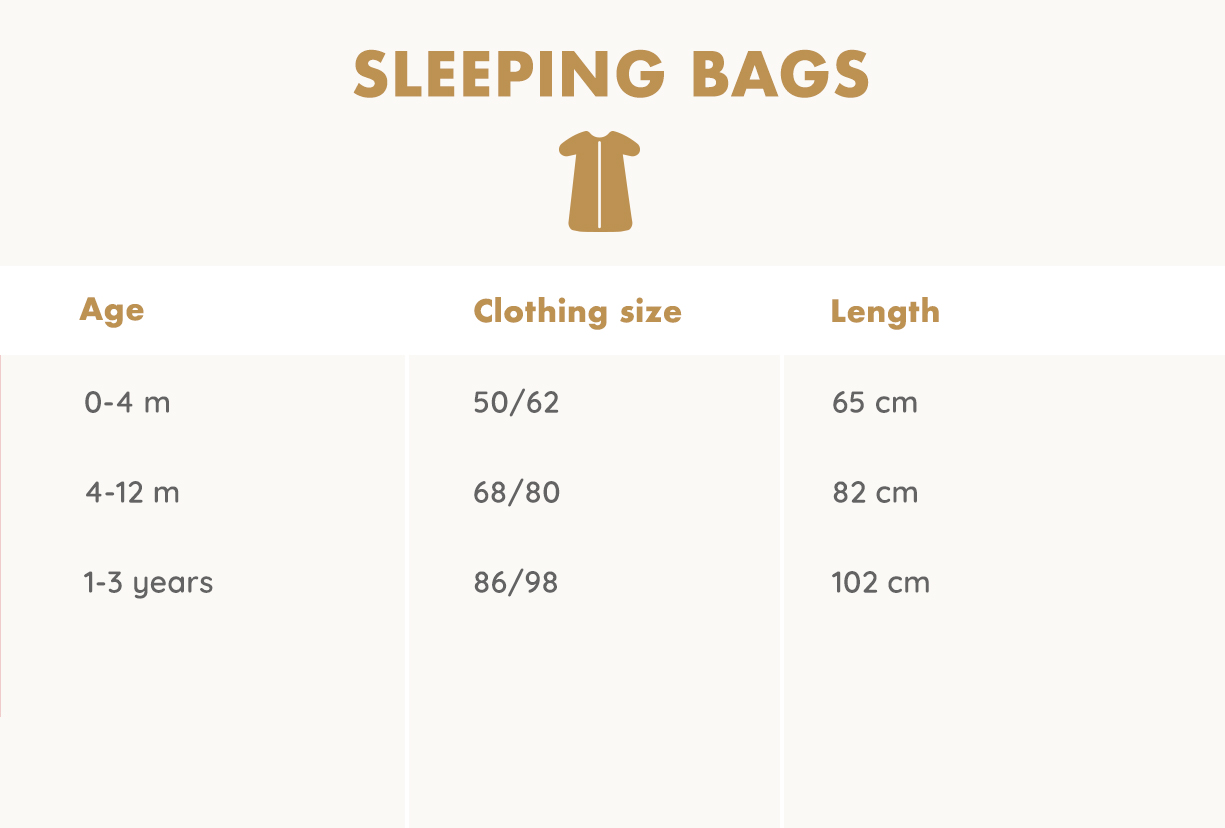This screenshot has width=1225, height=828.
Task: Click the 4-12 m age entry
Action: click(132, 493)
